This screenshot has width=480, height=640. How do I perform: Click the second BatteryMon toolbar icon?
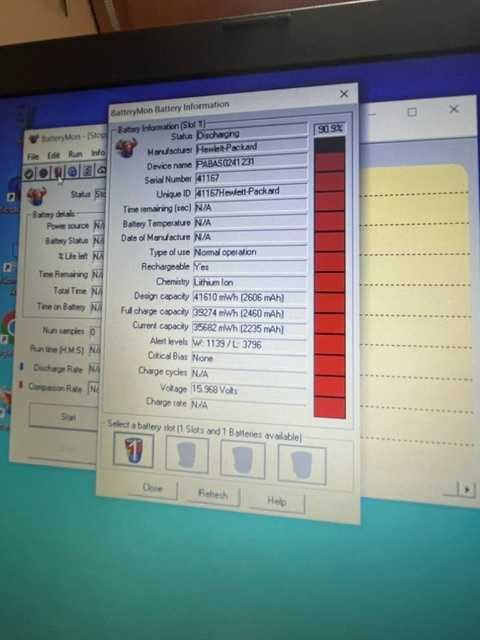click(x=43, y=173)
